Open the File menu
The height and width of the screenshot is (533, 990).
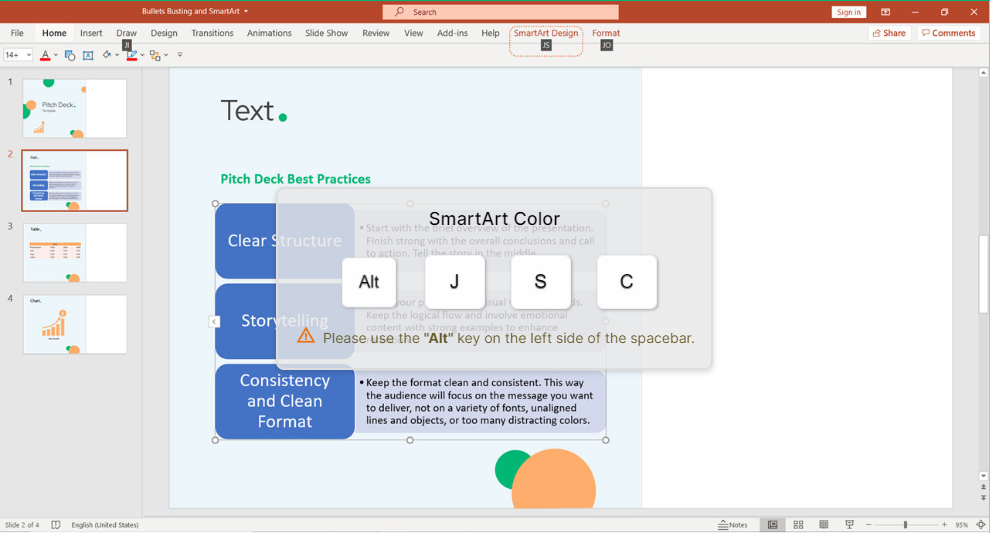coord(17,33)
